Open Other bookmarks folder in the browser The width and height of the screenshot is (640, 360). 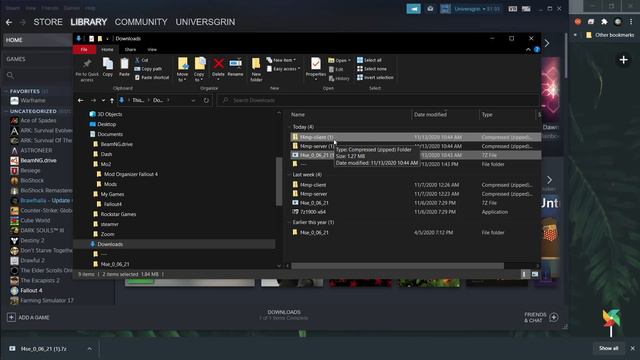pyautogui.click(x=610, y=35)
